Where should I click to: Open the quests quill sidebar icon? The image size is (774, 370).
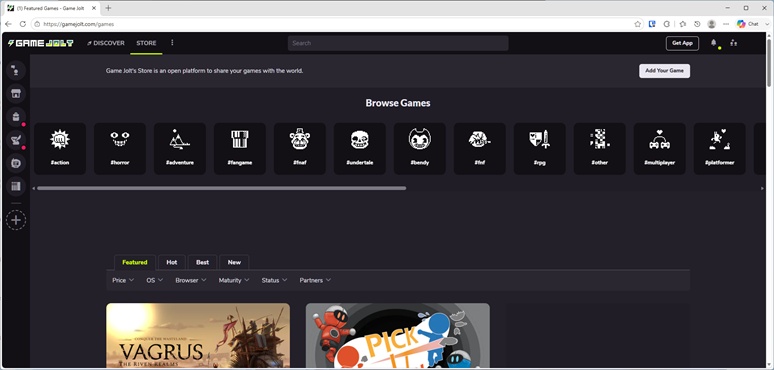pyautogui.click(x=16, y=140)
